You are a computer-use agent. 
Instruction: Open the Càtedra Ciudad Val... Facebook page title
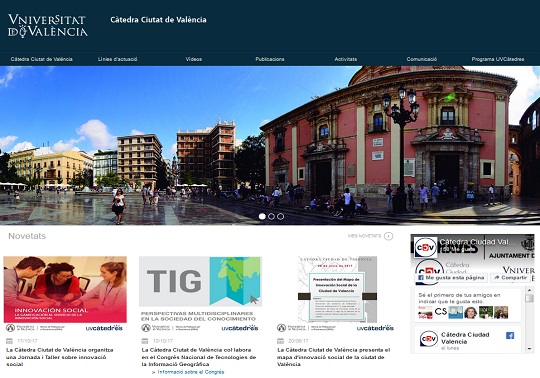(x=477, y=242)
